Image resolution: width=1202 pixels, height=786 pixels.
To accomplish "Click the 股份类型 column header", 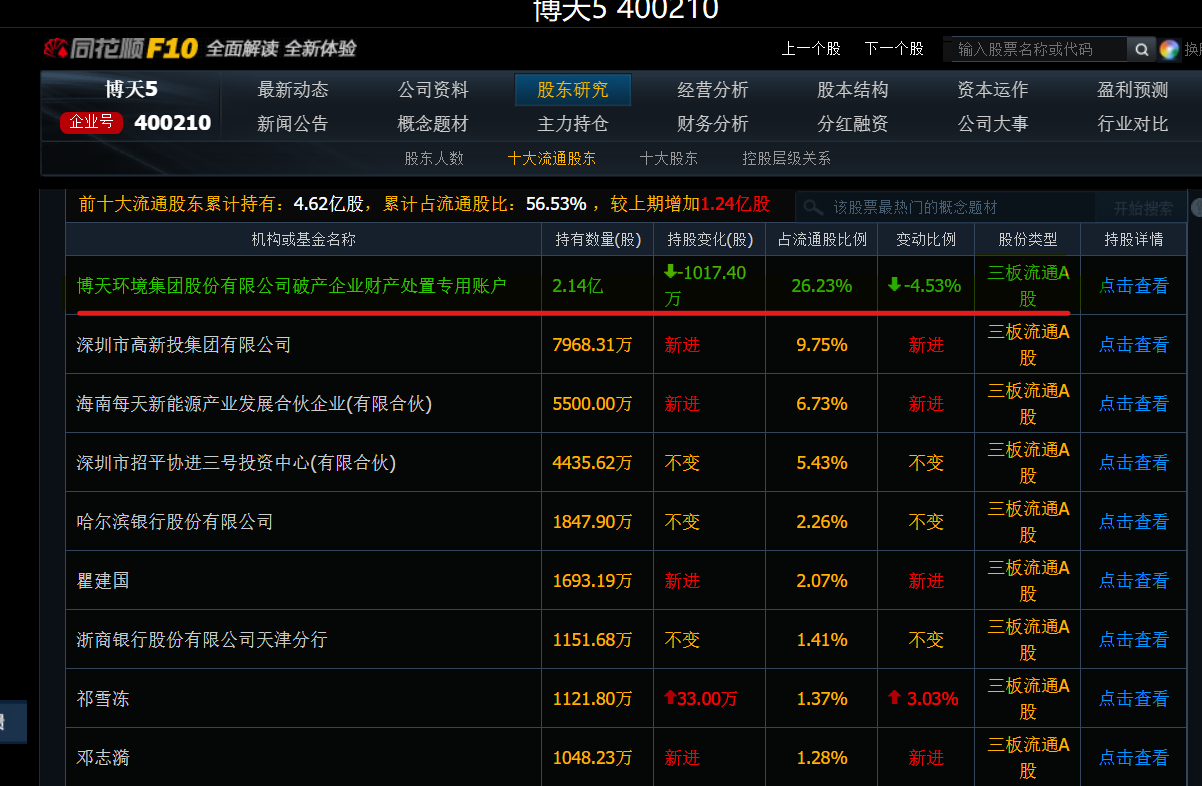I will [x=1028, y=240].
